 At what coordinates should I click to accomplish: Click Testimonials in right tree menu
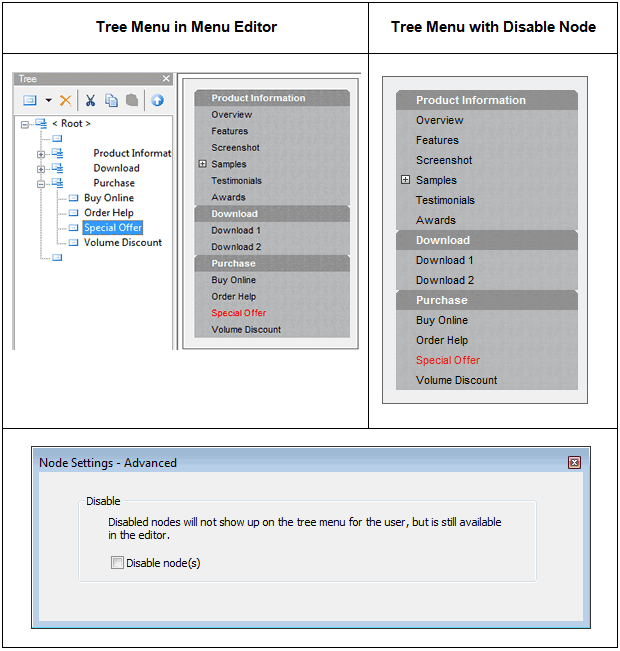(x=445, y=200)
